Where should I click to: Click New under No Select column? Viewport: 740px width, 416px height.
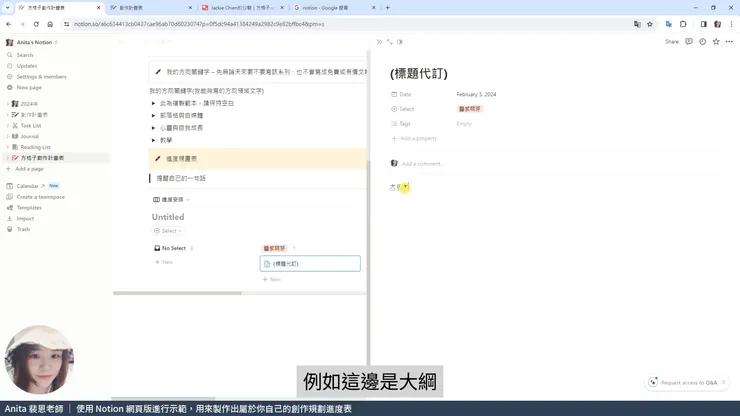(164, 262)
